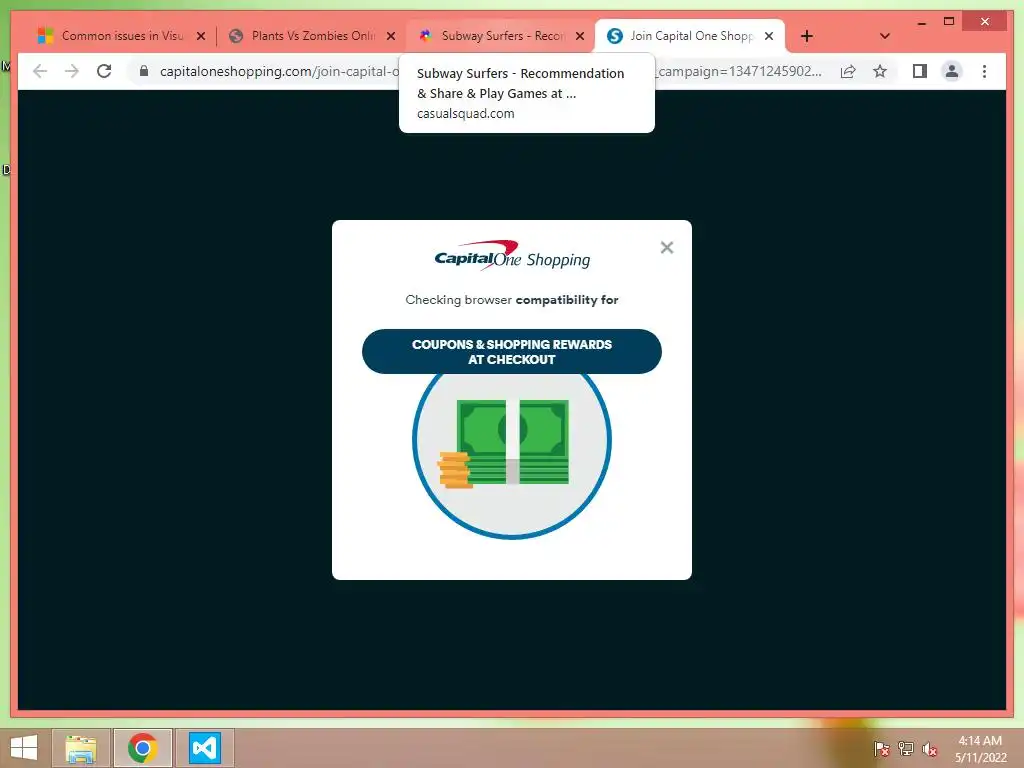
Task: Close the Join Capital One Shopping tab
Action: click(x=769, y=36)
